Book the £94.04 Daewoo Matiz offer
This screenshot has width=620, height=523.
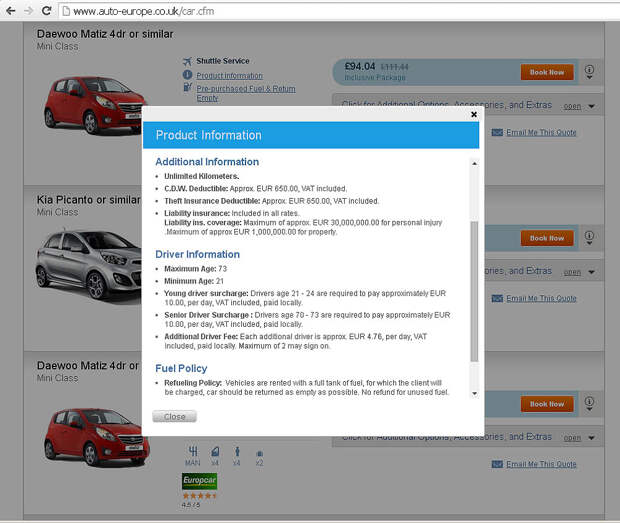(547, 72)
